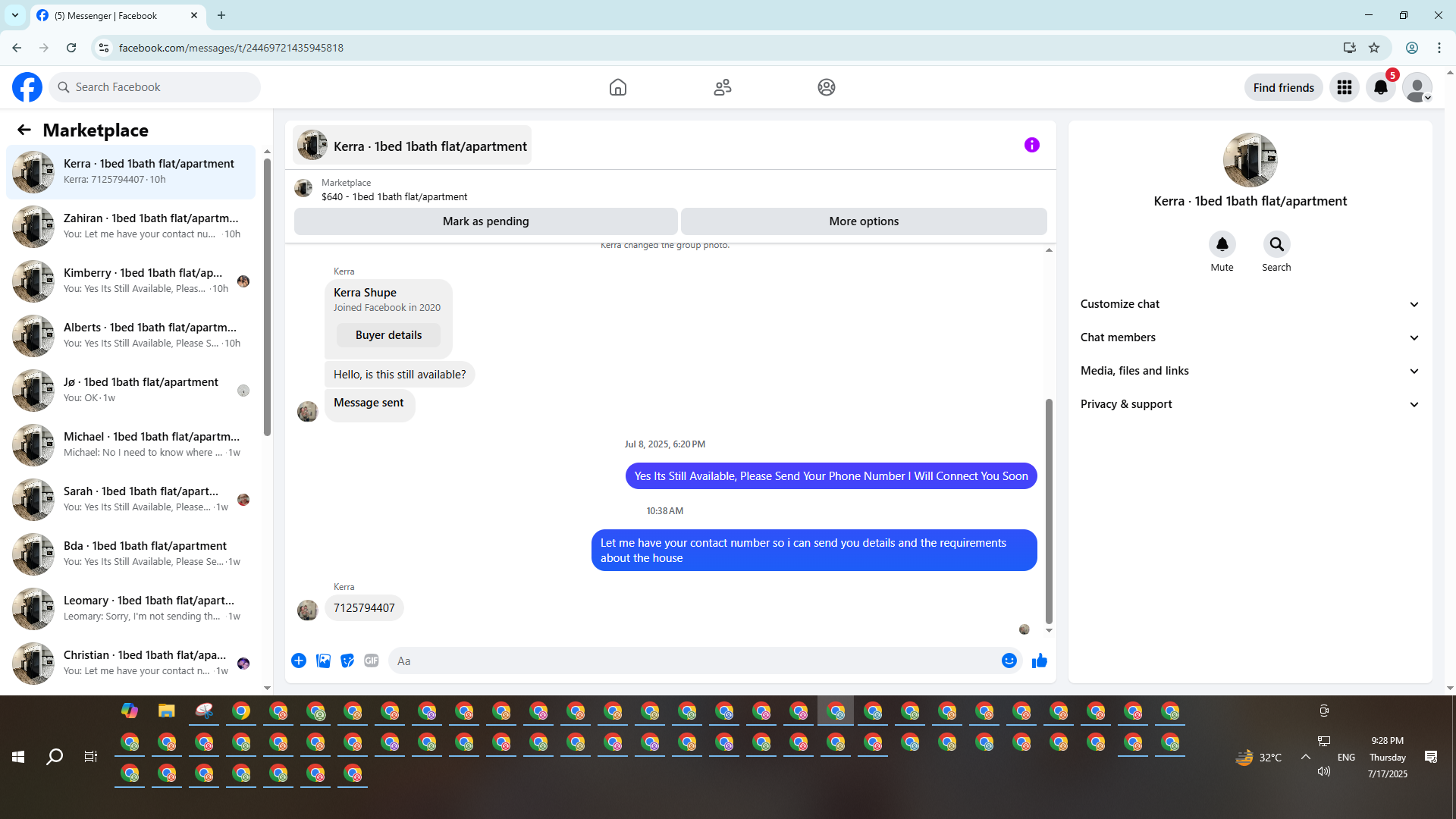
Task: View Buyer details for Kerra Shupe
Action: pyautogui.click(x=389, y=335)
